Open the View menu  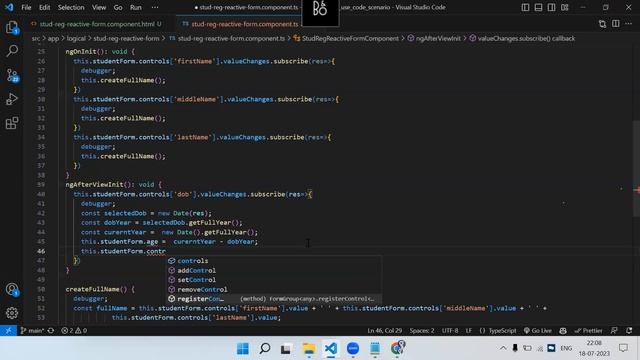[x=99, y=7]
